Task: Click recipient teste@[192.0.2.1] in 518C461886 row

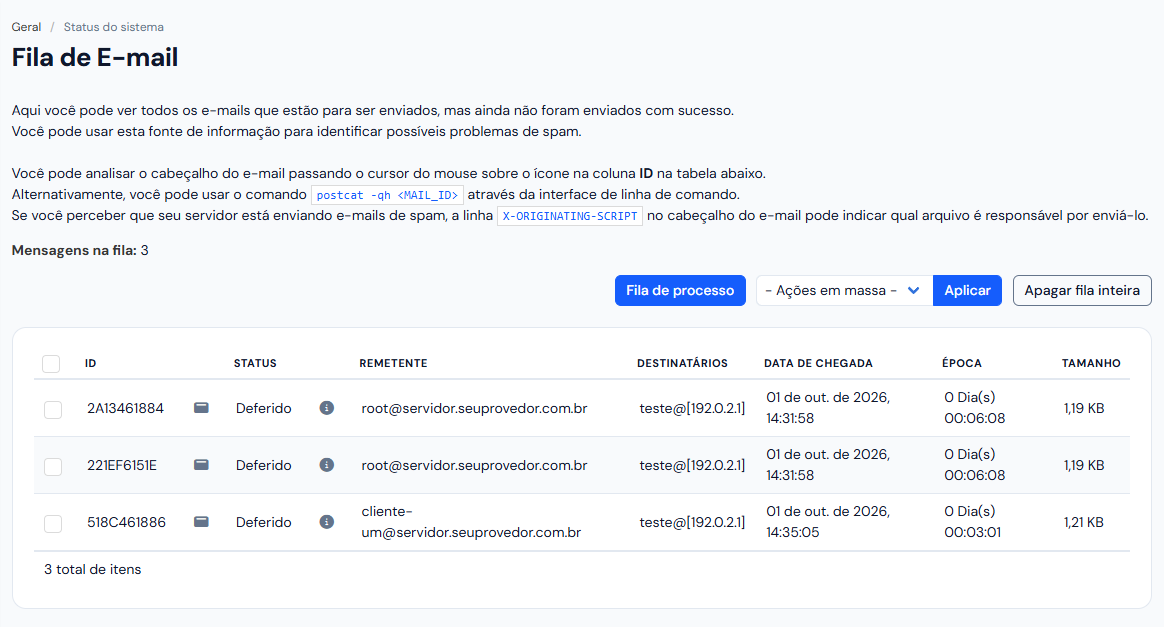Action: click(692, 522)
